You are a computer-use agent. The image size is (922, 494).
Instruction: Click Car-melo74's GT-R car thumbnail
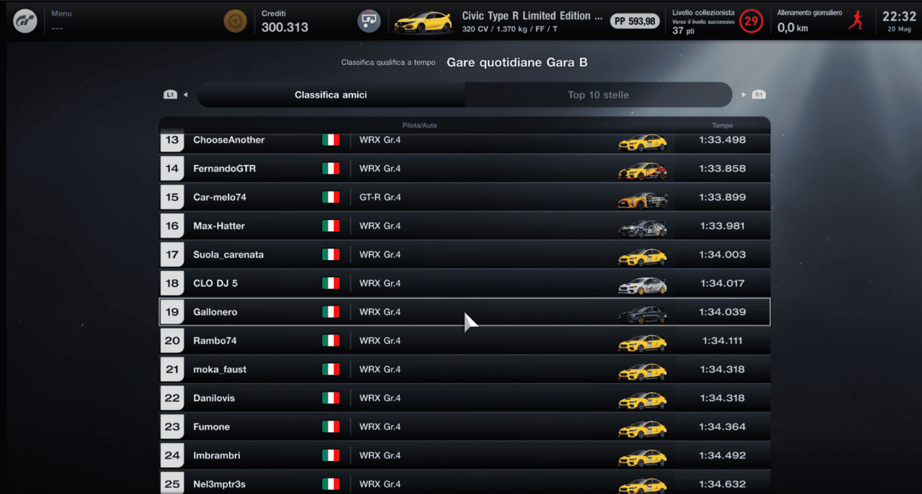pyautogui.click(x=642, y=198)
